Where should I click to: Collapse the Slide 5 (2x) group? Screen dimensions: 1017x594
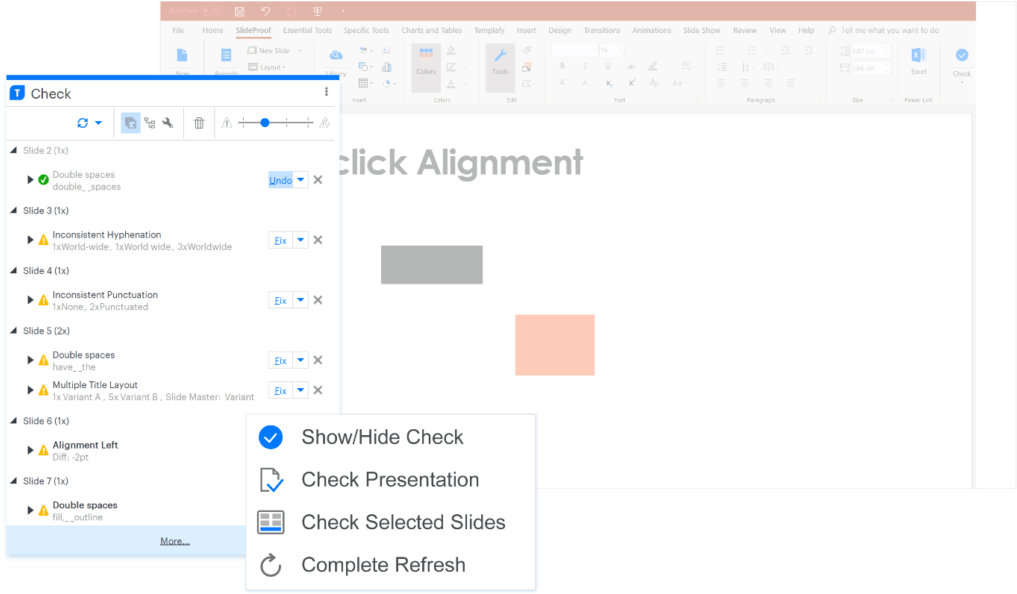tap(14, 331)
